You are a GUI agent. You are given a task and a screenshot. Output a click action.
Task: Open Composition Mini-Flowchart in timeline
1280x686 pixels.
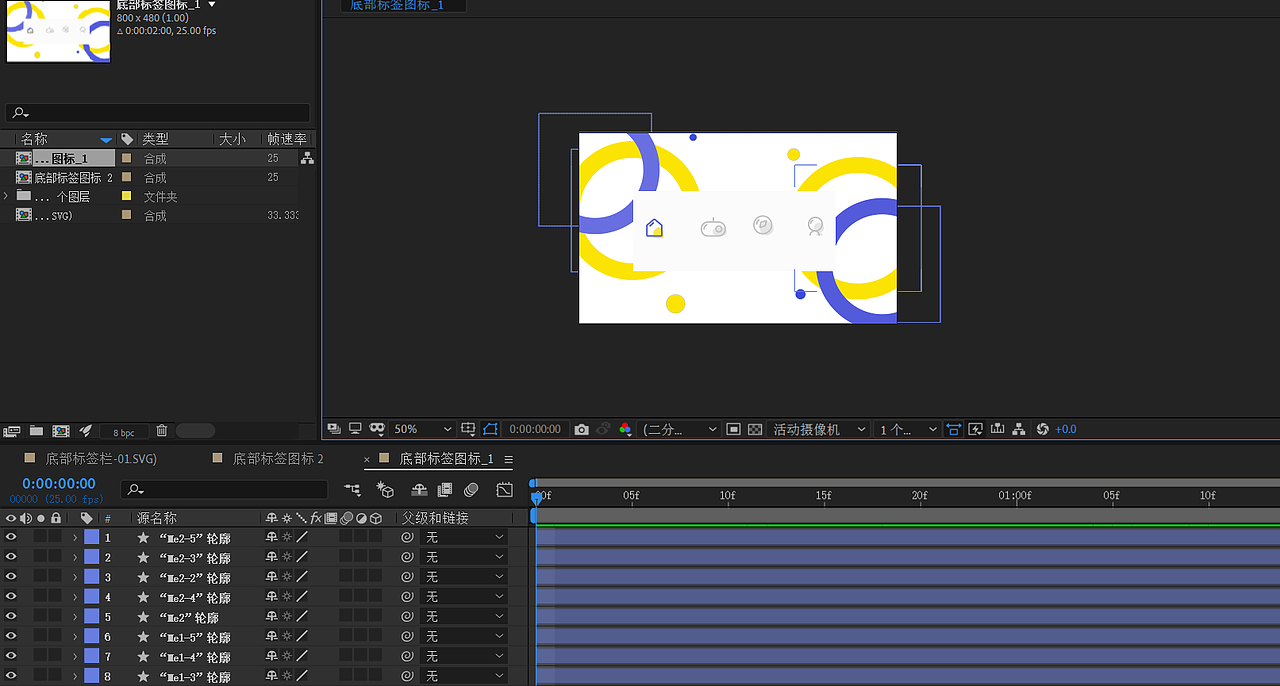(352, 489)
